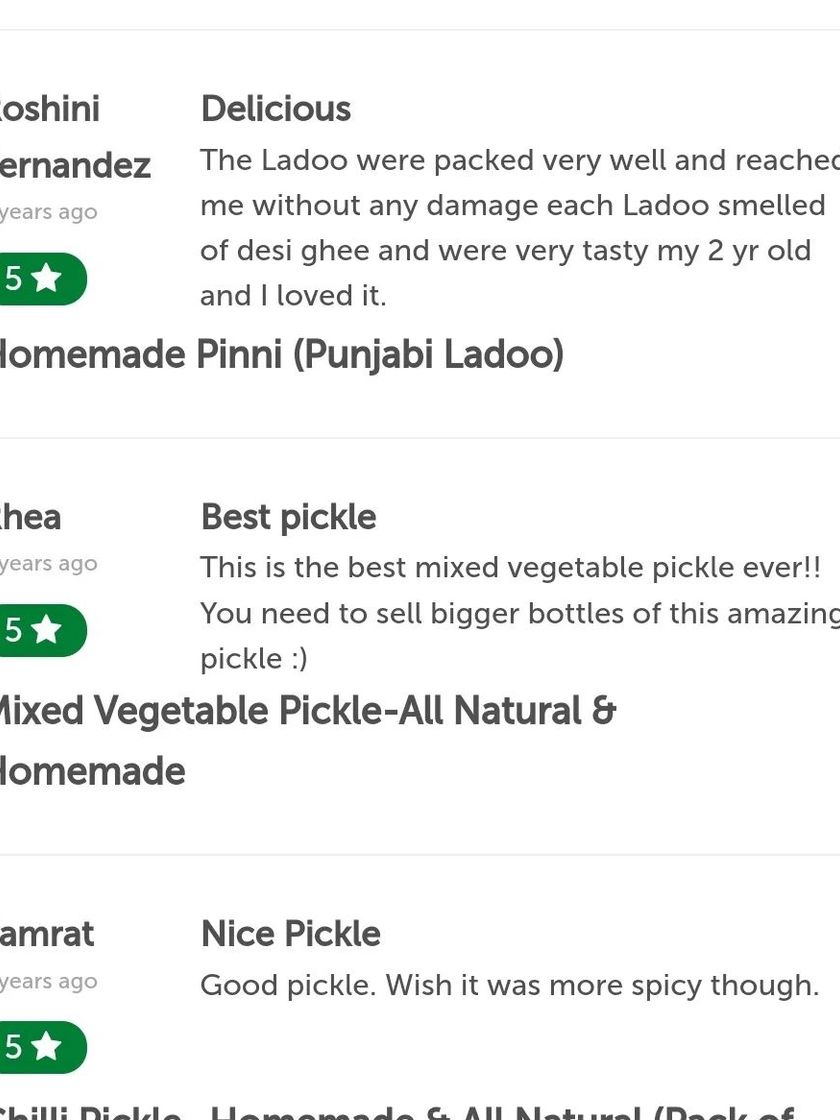Click the timestamp under Roshini Fernandez
Image resolution: width=840 pixels, height=1120 pixels.
[x=48, y=212]
